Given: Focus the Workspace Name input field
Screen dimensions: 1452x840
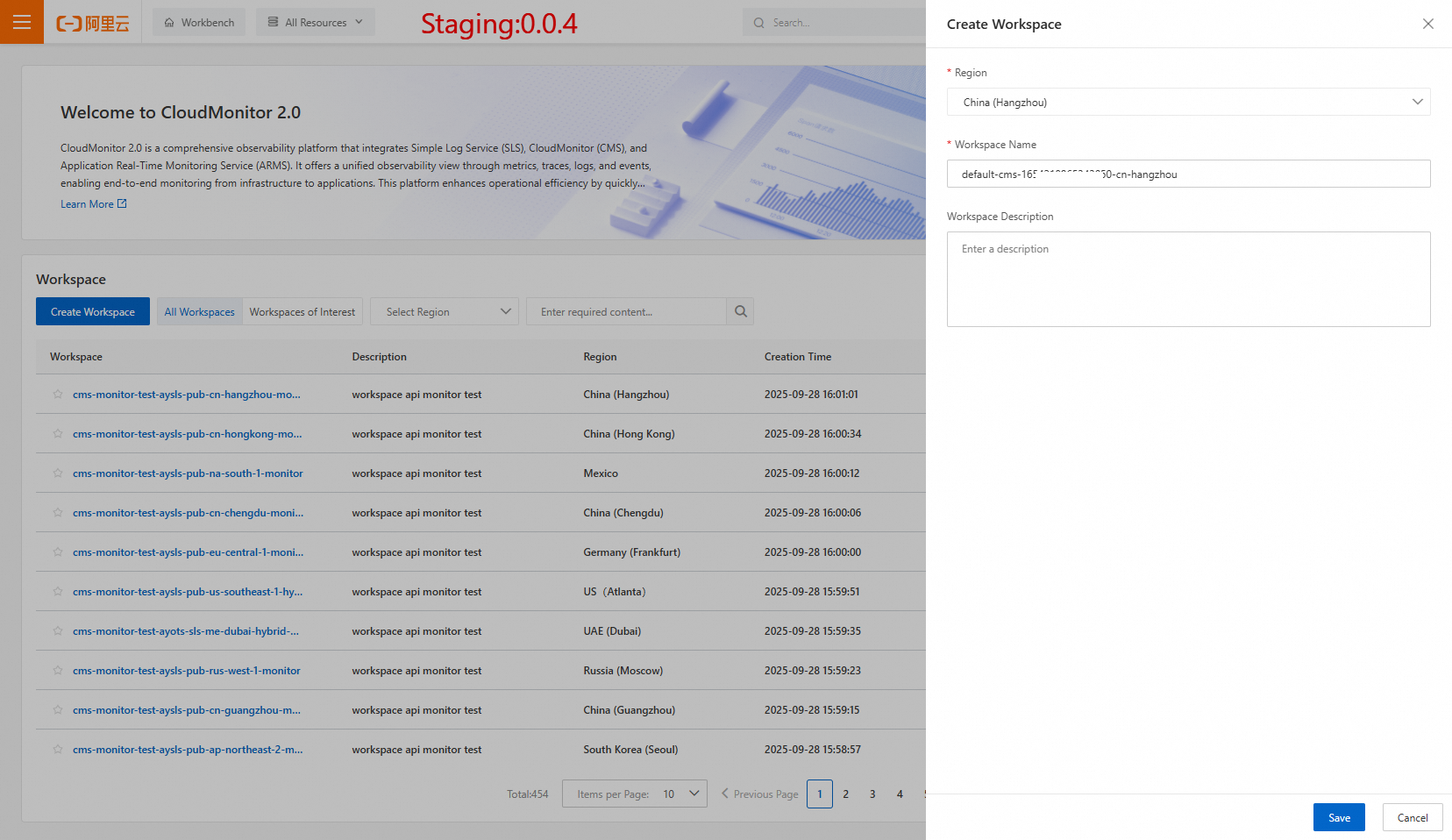Looking at the screenshot, I should tap(1188, 174).
